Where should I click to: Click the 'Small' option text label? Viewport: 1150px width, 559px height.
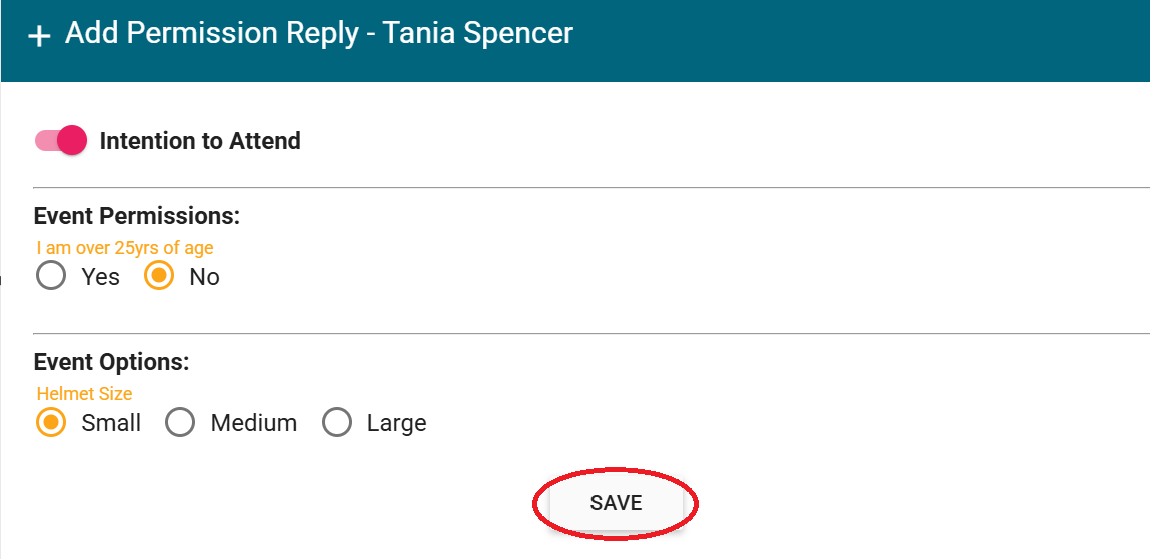pyautogui.click(x=111, y=423)
